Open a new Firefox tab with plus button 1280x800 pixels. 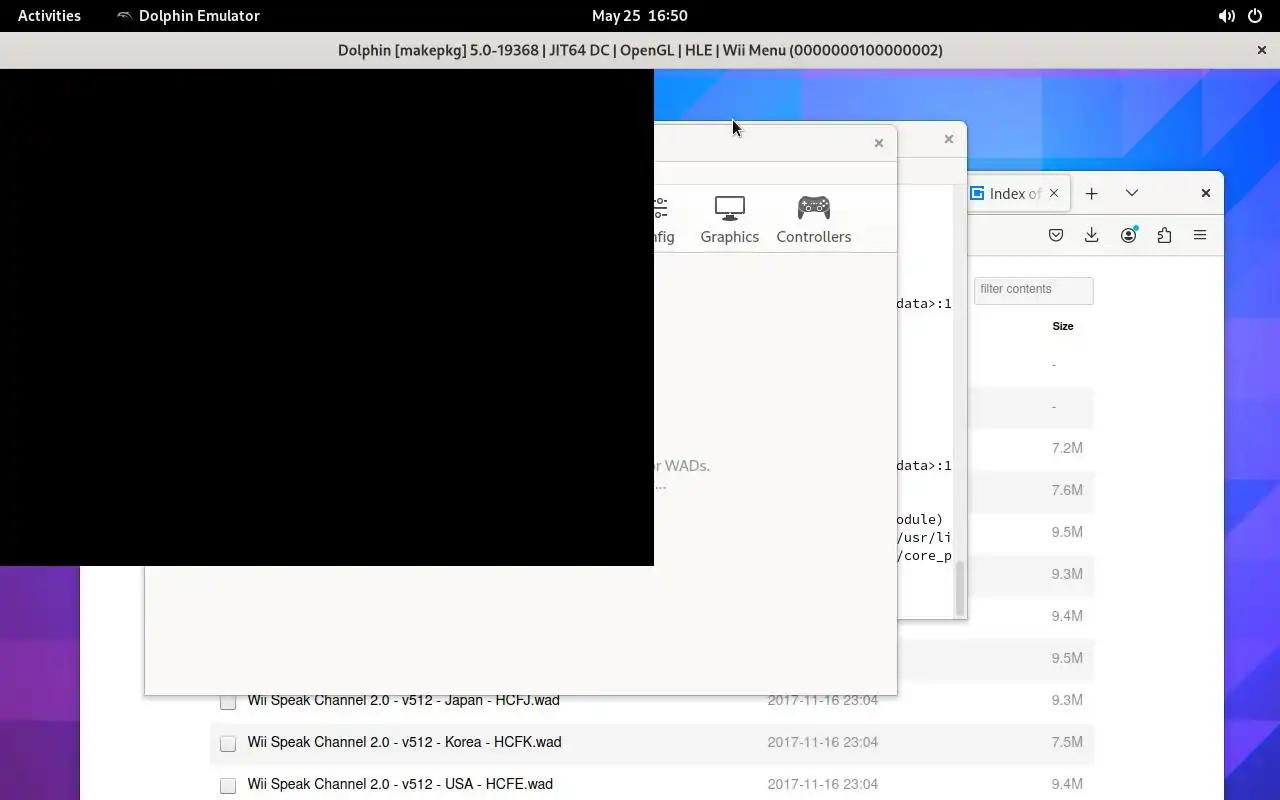(x=1092, y=193)
